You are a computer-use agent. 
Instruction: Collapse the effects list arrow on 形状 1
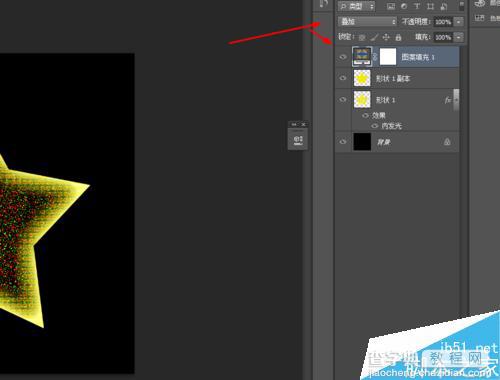[x=456, y=100]
